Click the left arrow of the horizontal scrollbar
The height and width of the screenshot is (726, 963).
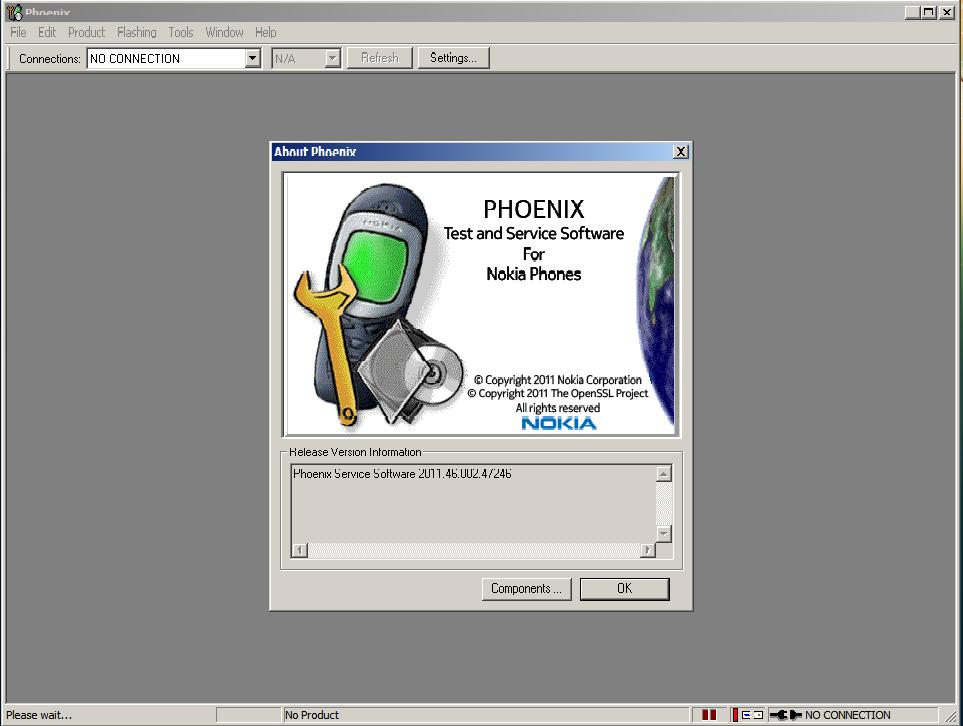click(299, 550)
